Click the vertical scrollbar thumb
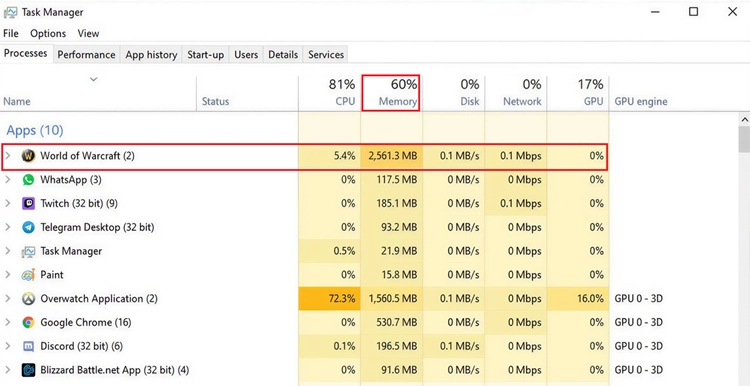This screenshot has height=386, width=750. (x=745, y=140)
